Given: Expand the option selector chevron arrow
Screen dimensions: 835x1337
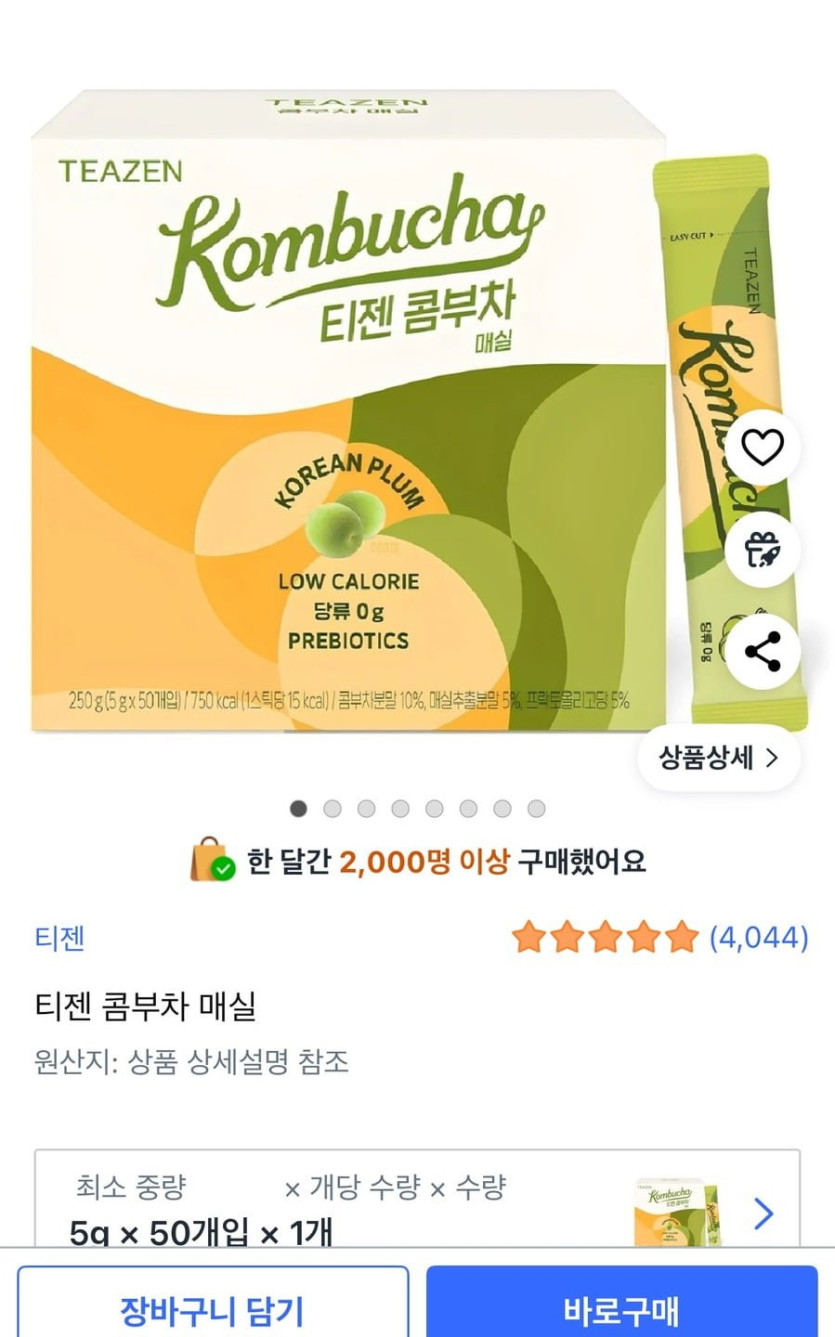Looking at the screenshot, I should pos(763,1214).
